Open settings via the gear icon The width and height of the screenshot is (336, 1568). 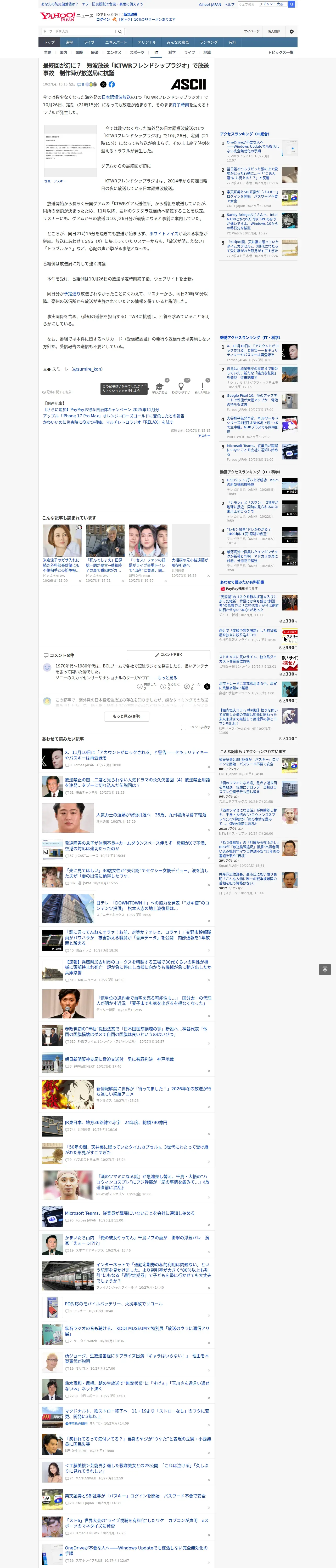pyautogui.click(x=292, y=32)
